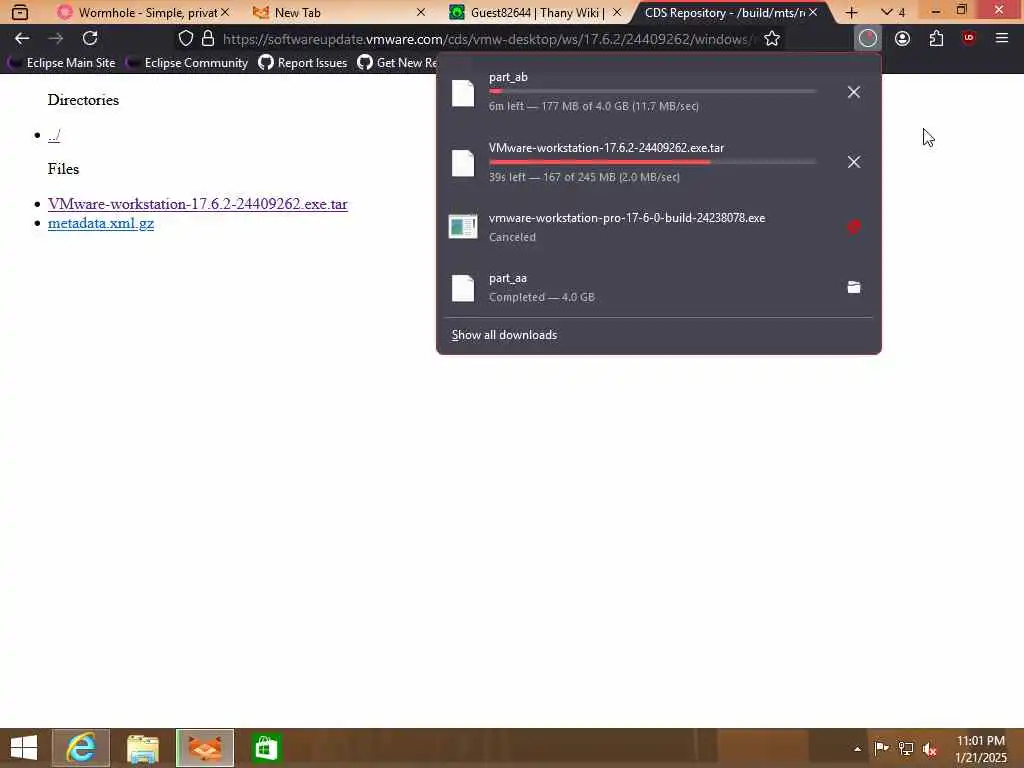
Task: Open the tracking protection shield icon
Action: pos(186,39)
